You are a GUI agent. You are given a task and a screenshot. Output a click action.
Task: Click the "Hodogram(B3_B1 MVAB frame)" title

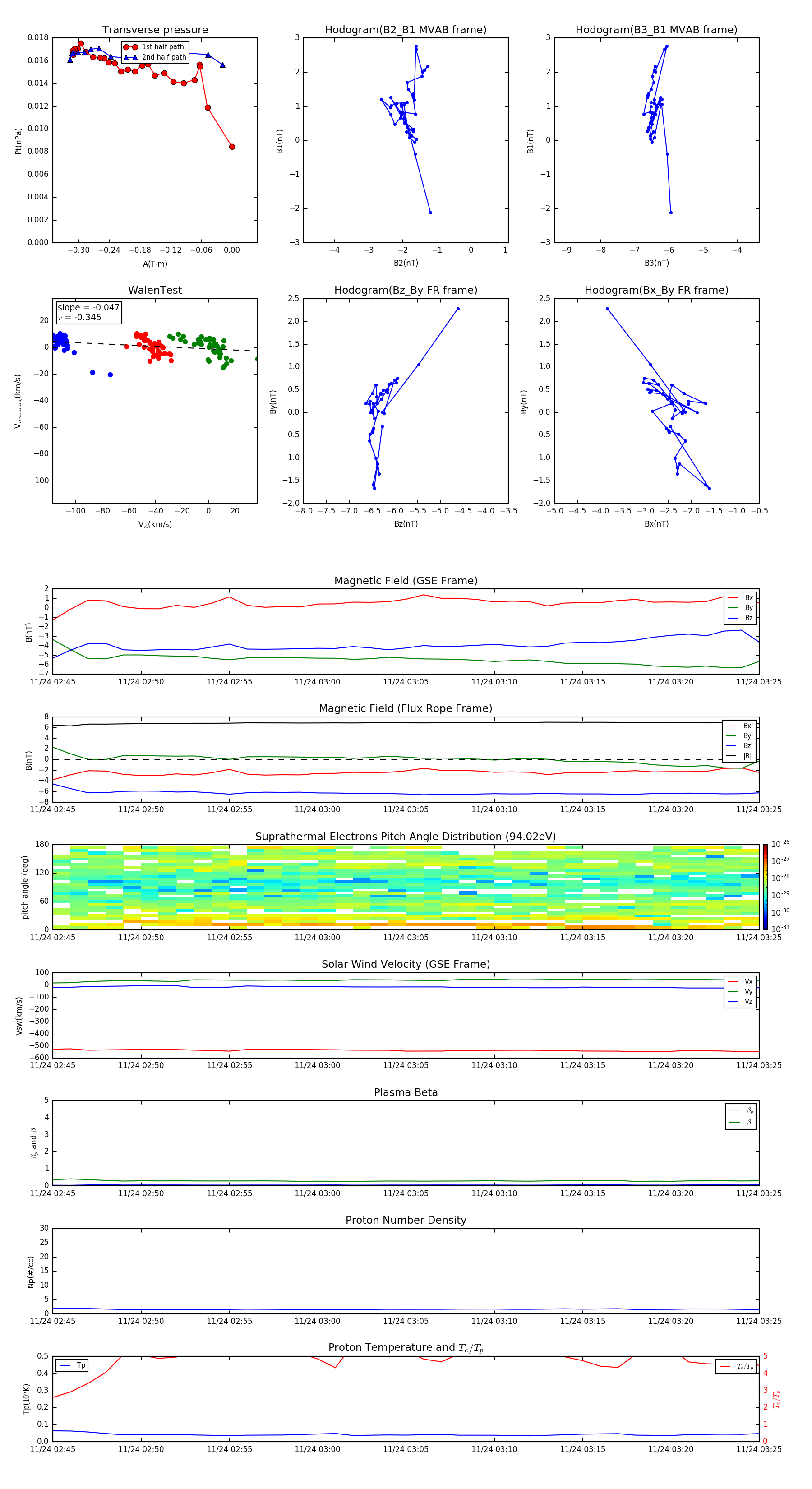coord(656,30)
